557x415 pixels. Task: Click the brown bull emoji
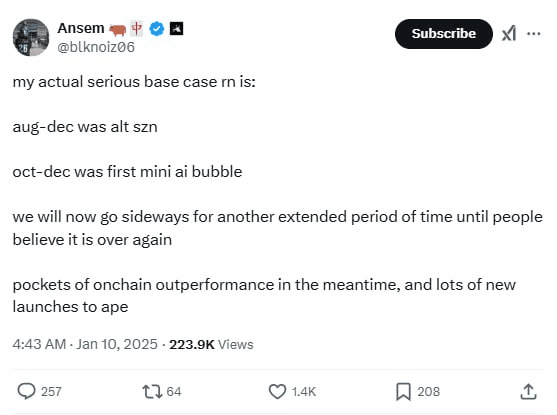(118, 29)
